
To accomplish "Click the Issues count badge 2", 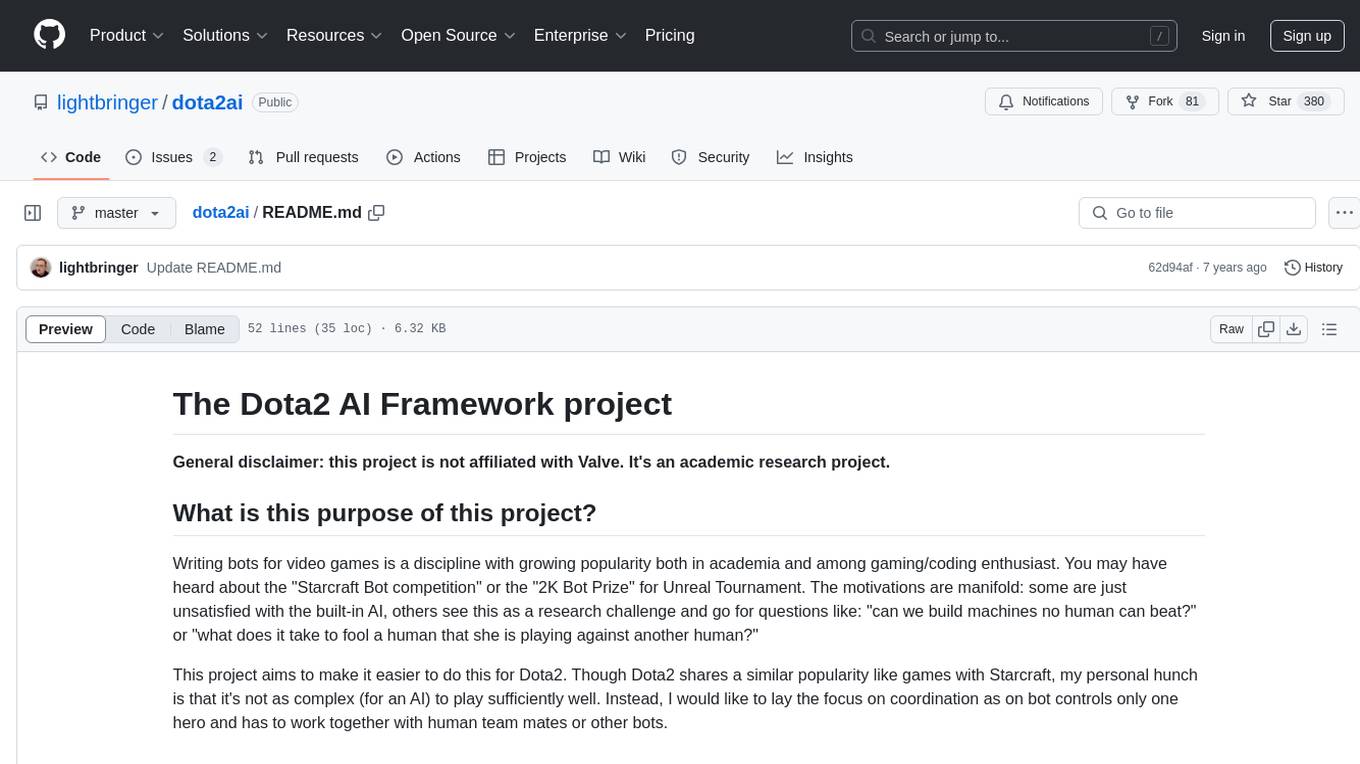I will tap(212, 157).
